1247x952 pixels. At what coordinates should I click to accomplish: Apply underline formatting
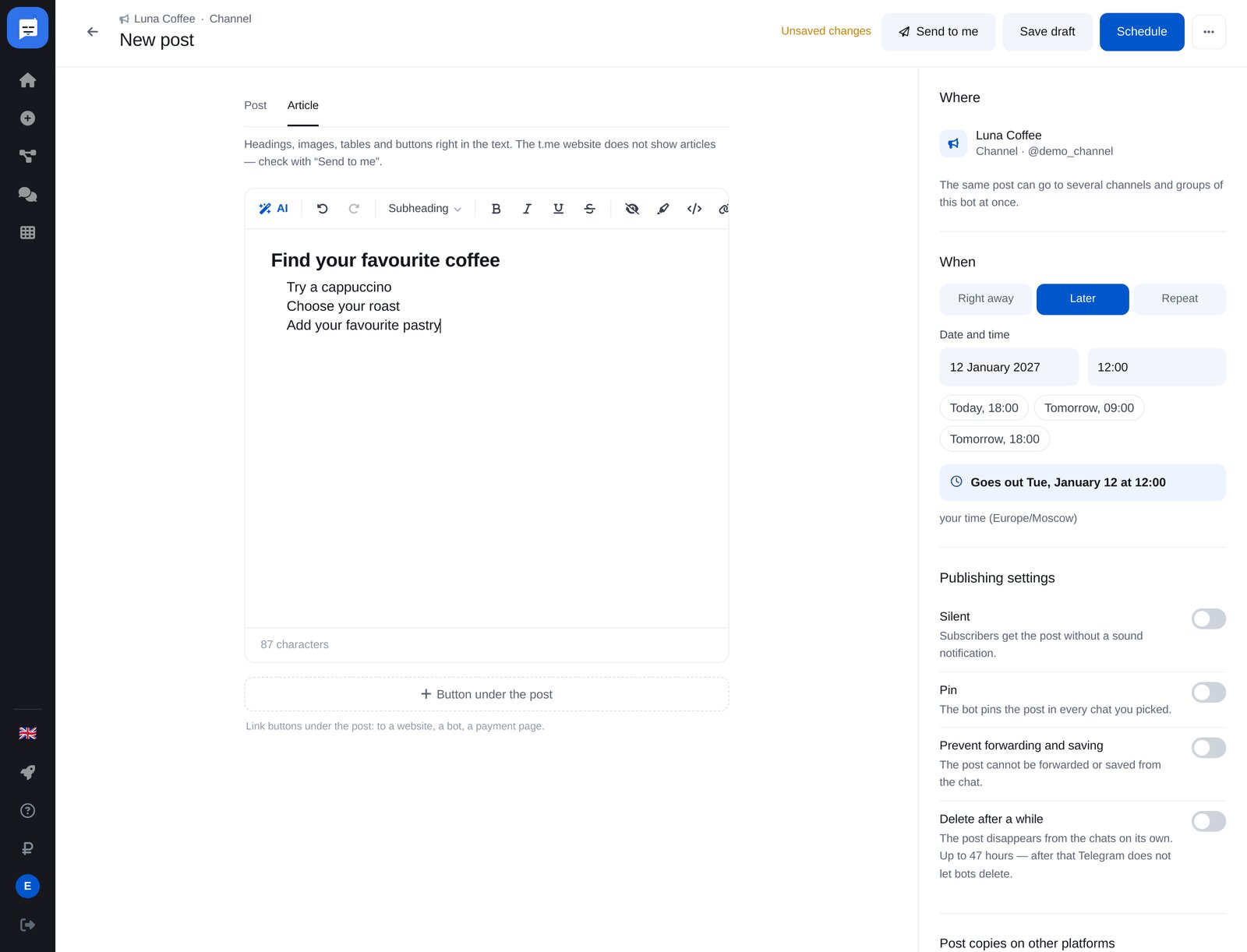[x=558, y=209]
